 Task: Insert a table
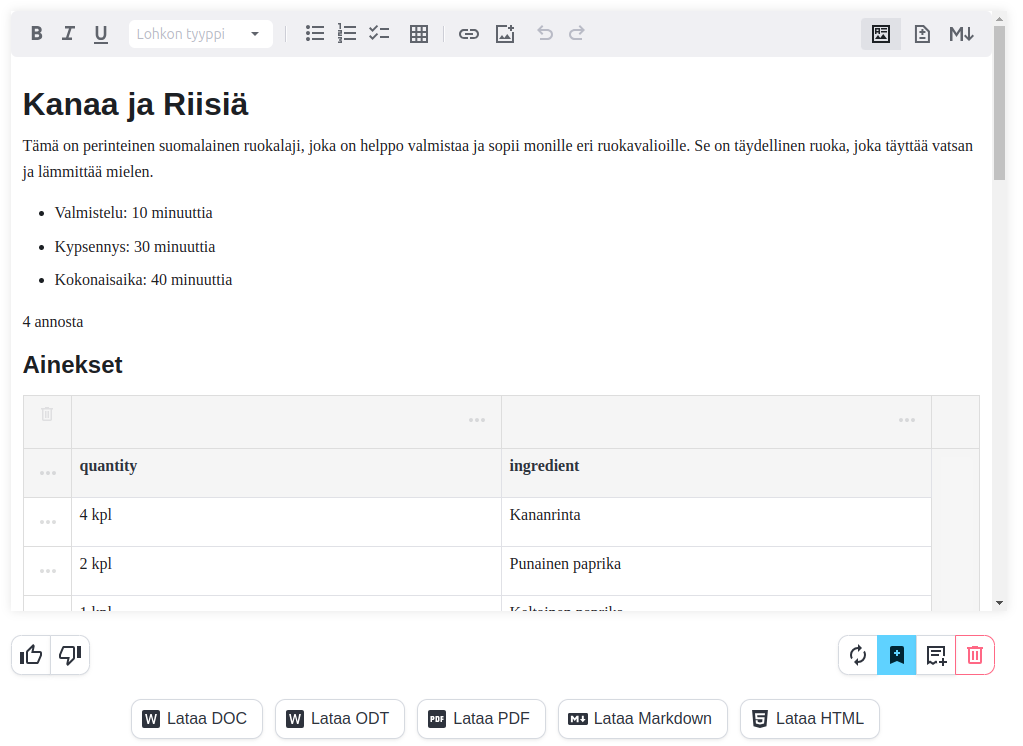tap(419, 34)
